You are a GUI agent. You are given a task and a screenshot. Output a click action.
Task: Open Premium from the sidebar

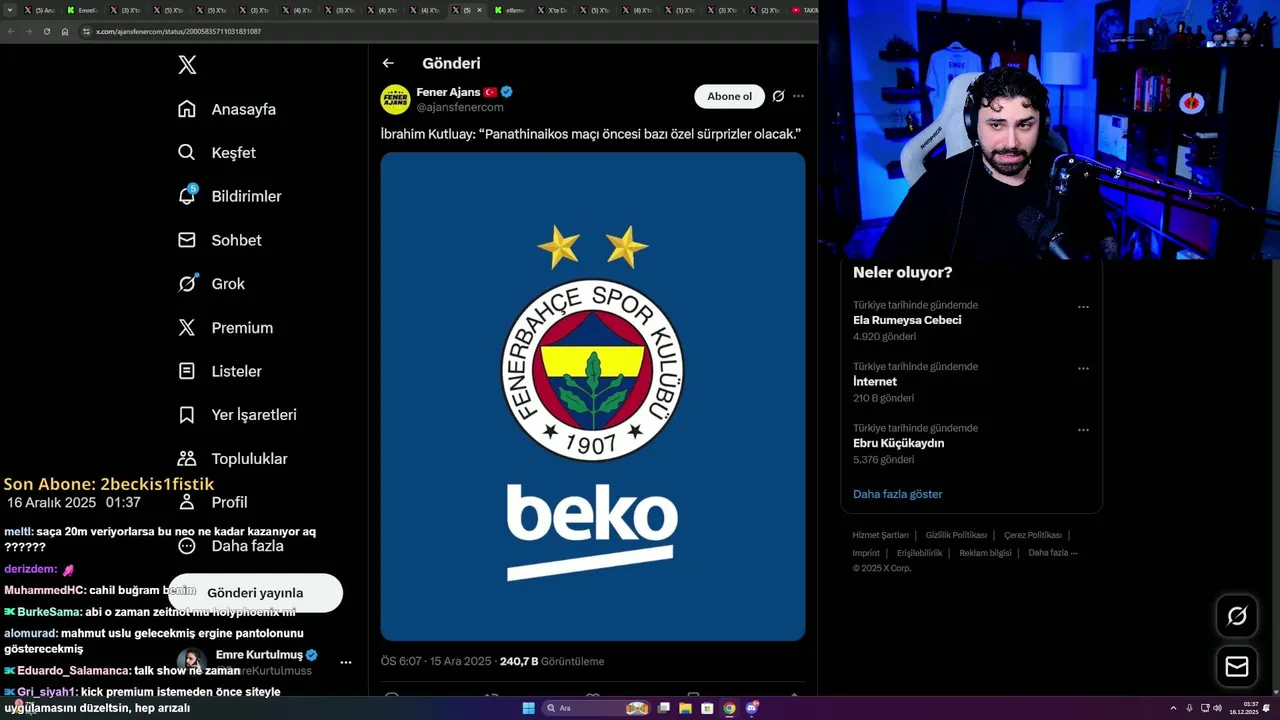click(x=225, y=327)
